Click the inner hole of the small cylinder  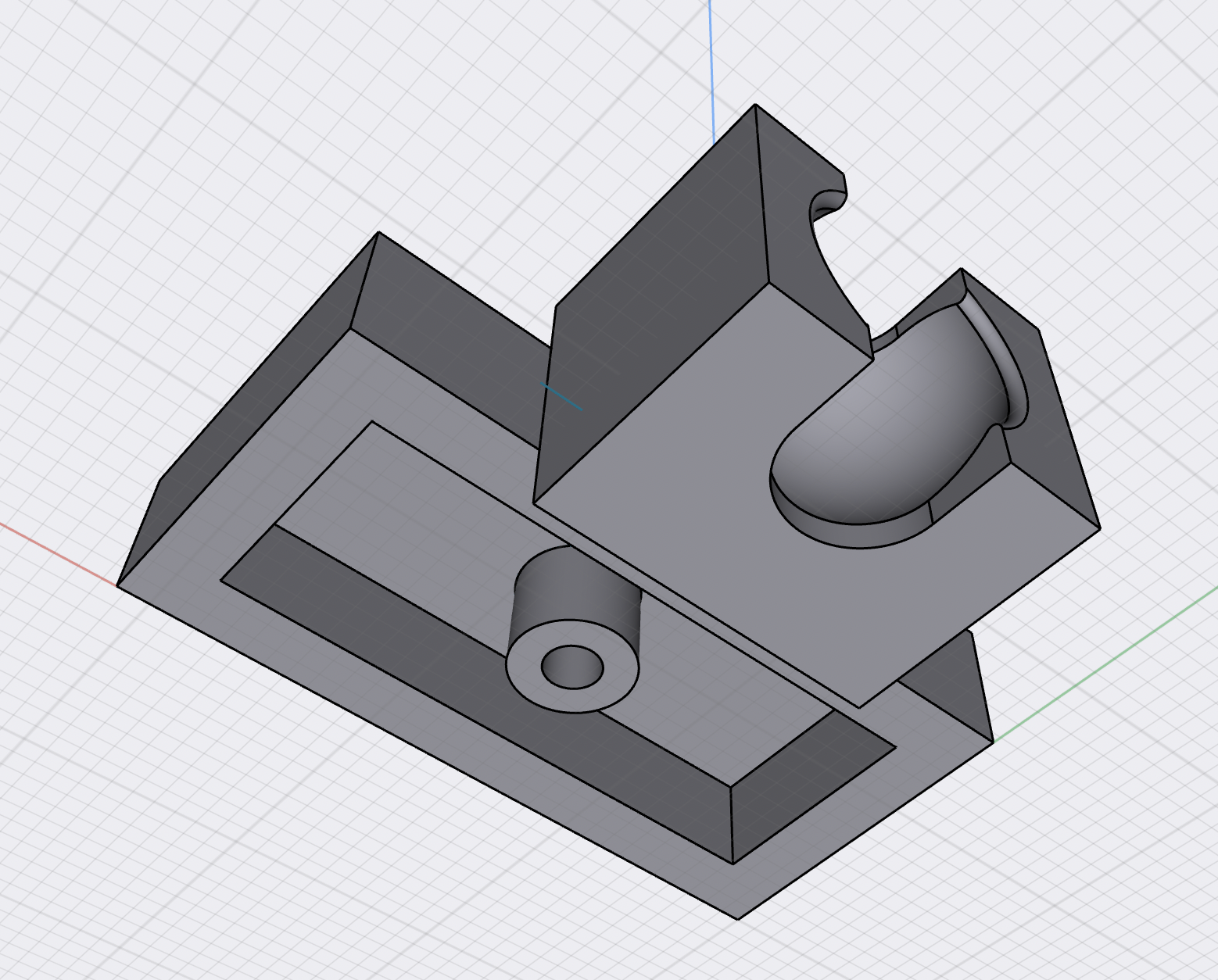(x=573, y=667)
